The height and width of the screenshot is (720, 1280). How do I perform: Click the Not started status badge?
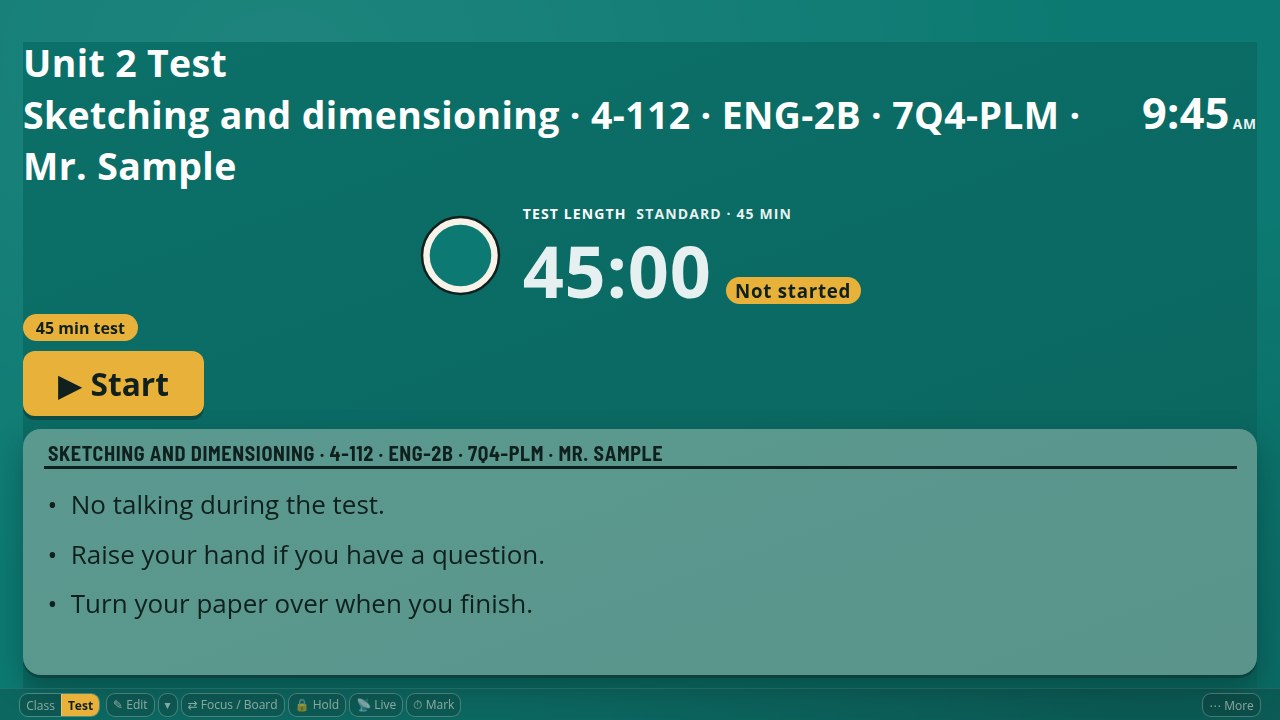coord(793,291)
